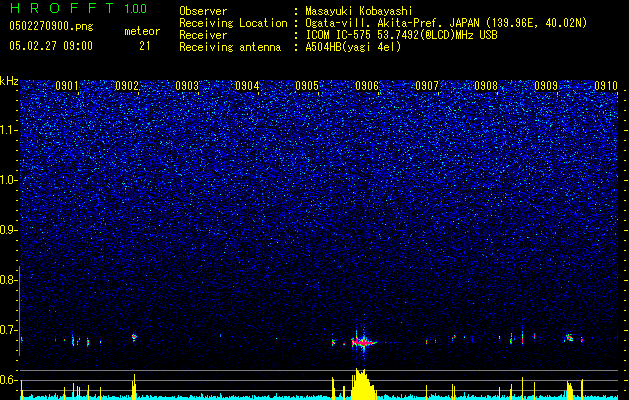The width and height of the screenshot is (629, 400).
Task: Click the 0906 time marker
Action: click(x=367, y=85)
